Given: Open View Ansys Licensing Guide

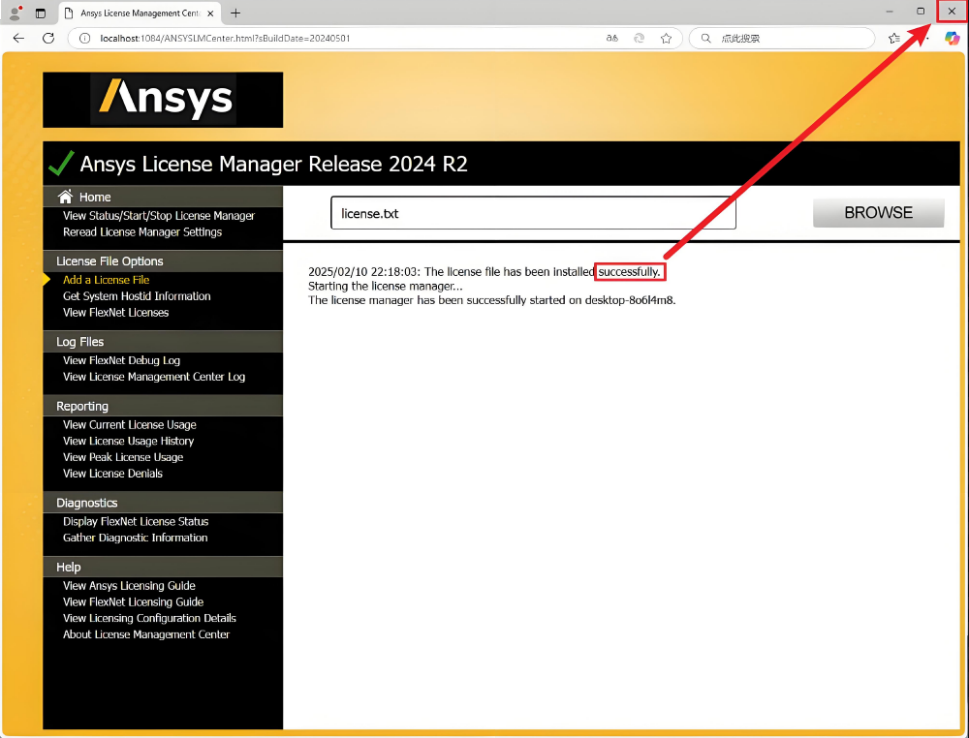Looking at the screenshot, I should [129, 586].
